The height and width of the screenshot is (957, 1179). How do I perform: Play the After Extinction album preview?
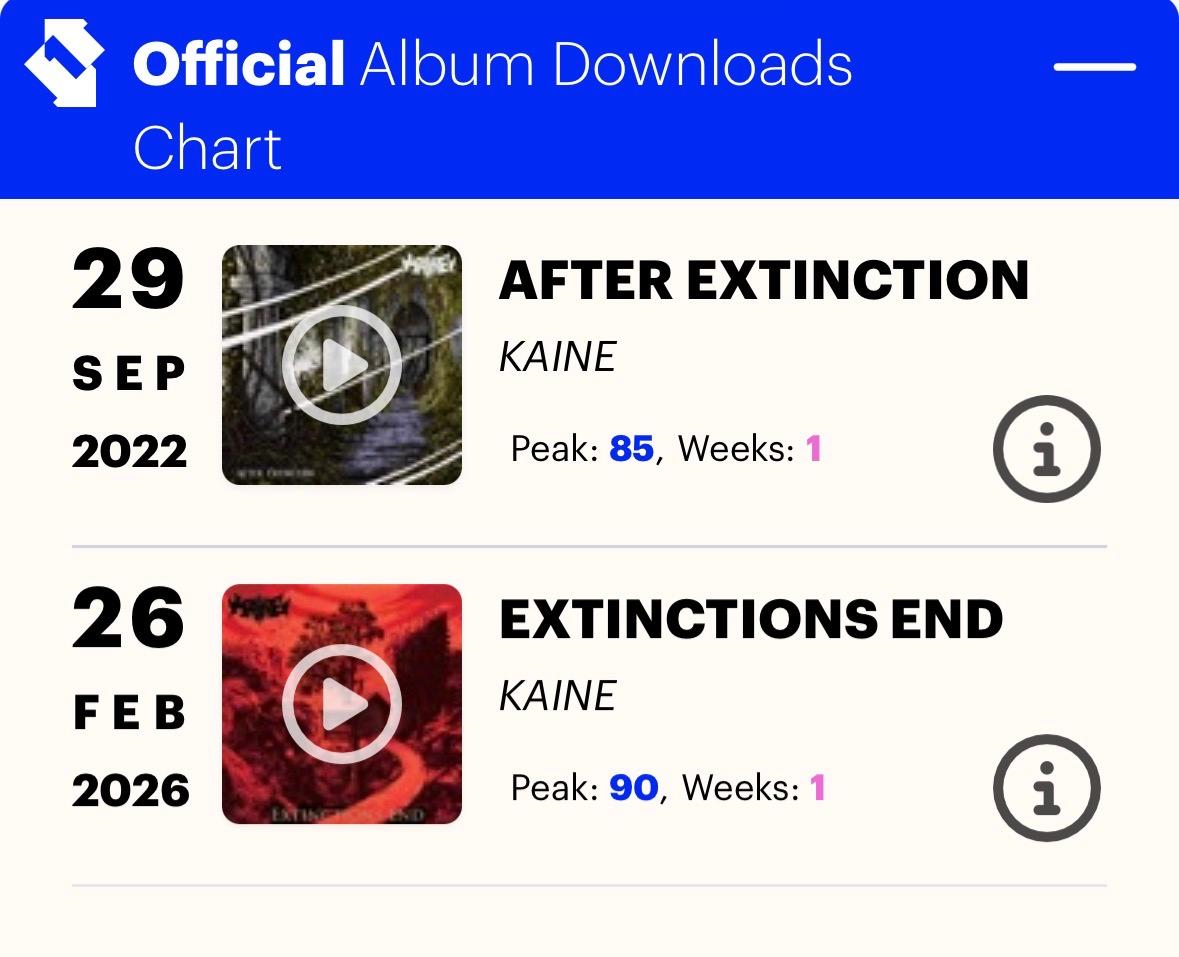342,365
